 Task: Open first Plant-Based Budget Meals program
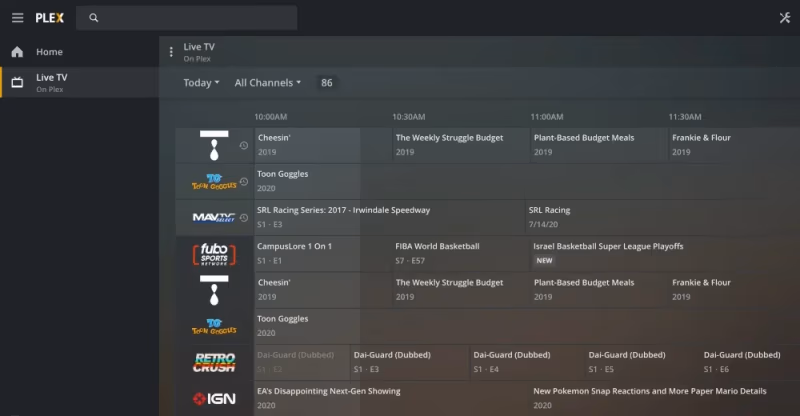tap(599, 145)
